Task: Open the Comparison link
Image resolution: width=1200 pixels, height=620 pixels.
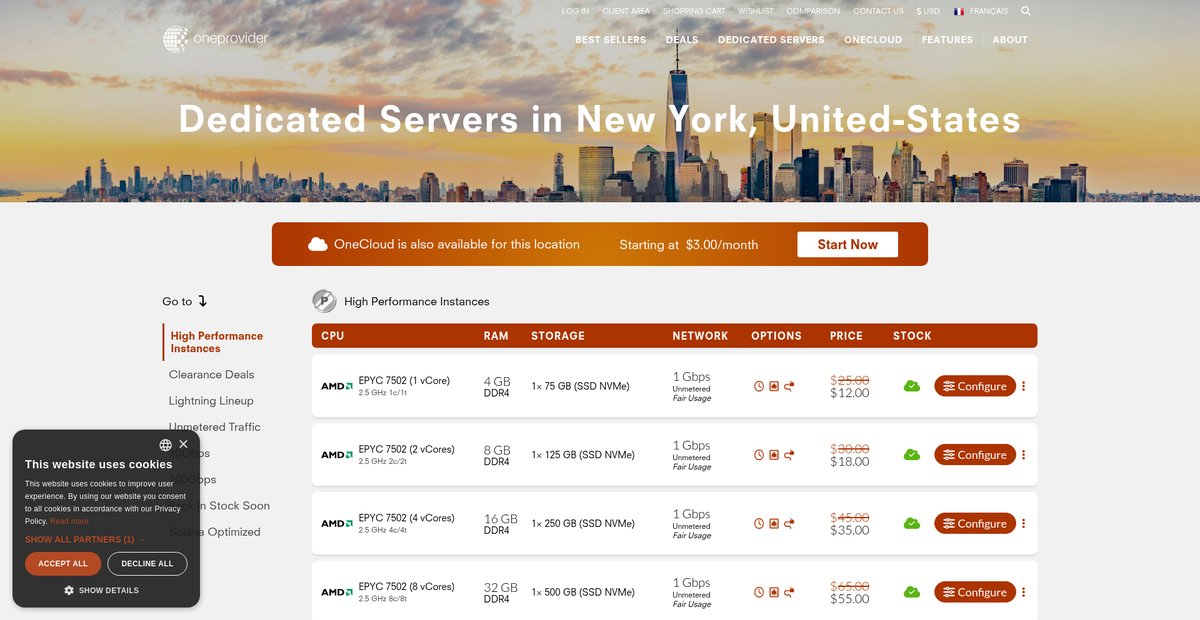Action: 813,11
